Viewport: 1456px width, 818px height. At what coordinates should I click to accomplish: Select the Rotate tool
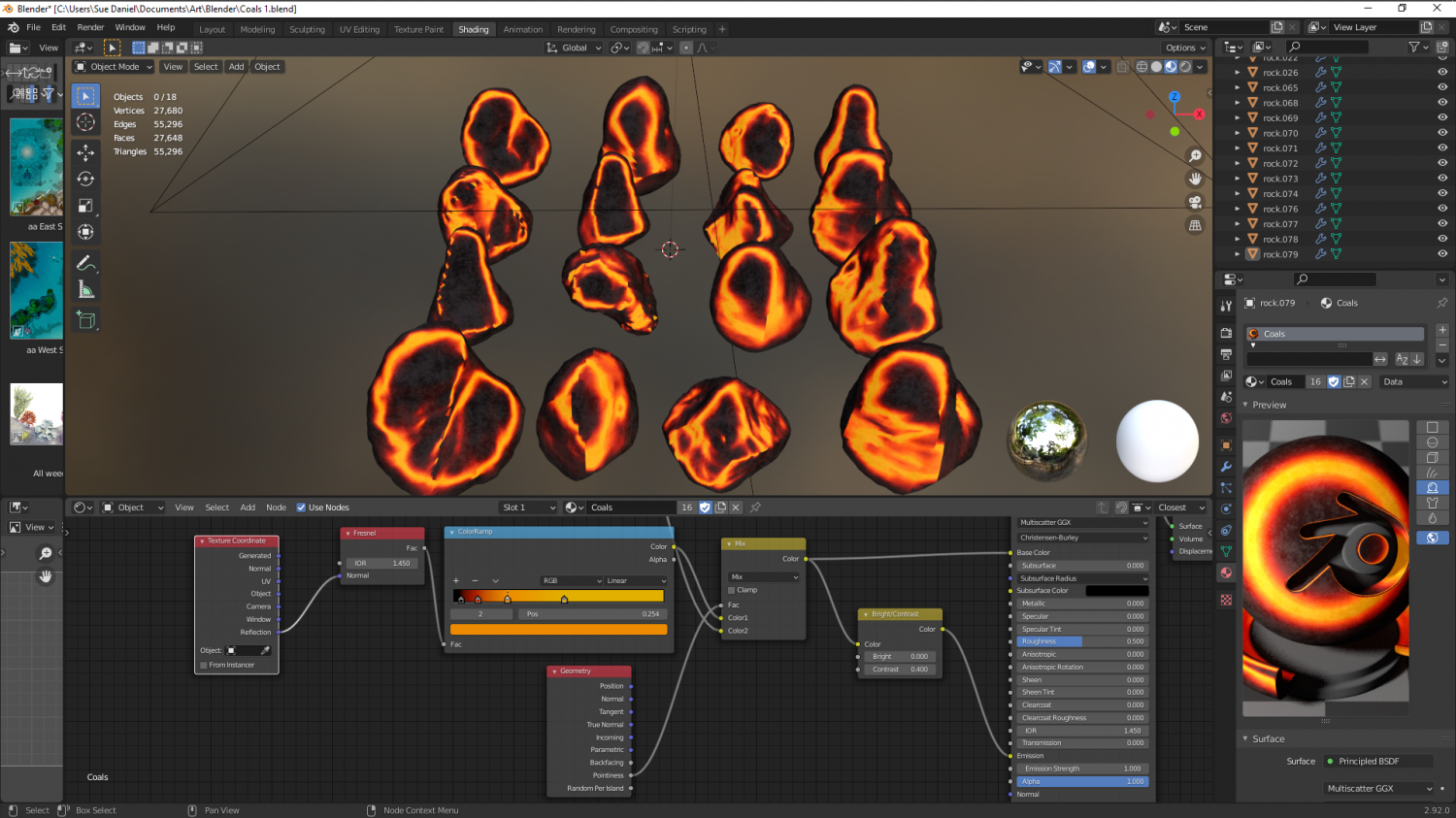[85, 179]
